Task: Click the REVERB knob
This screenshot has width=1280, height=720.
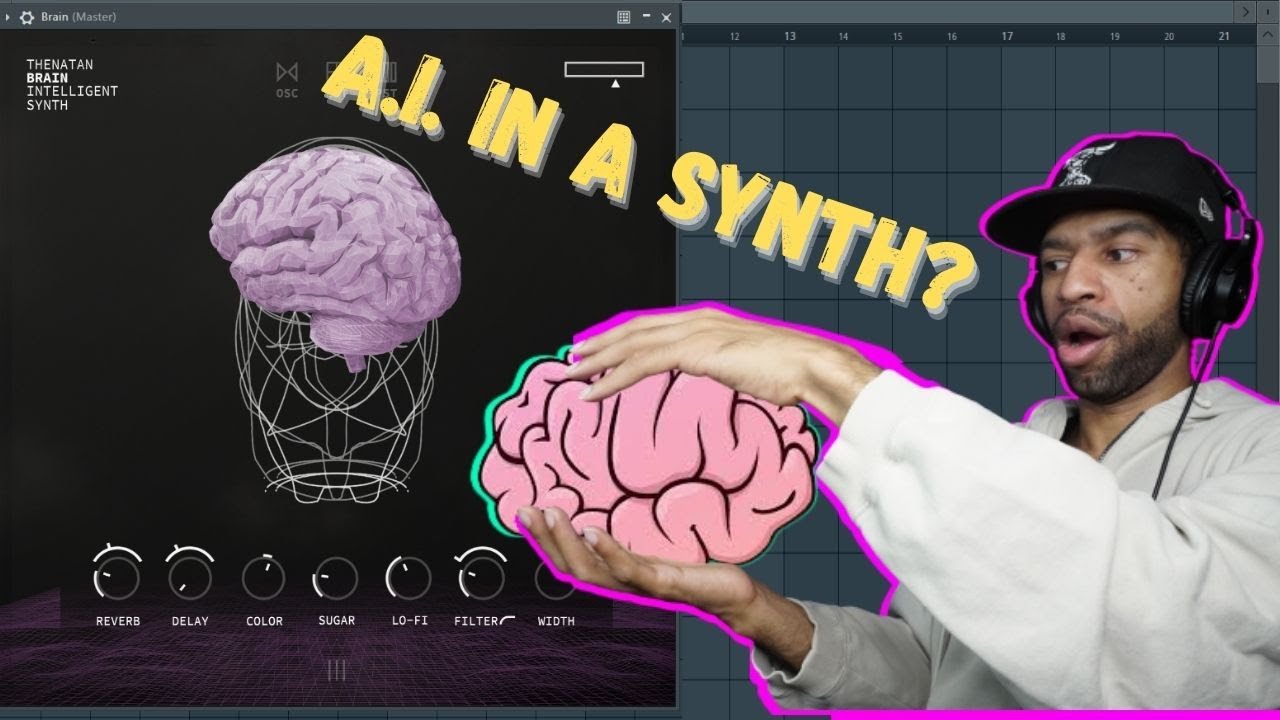Action: (x=118, y=577)
